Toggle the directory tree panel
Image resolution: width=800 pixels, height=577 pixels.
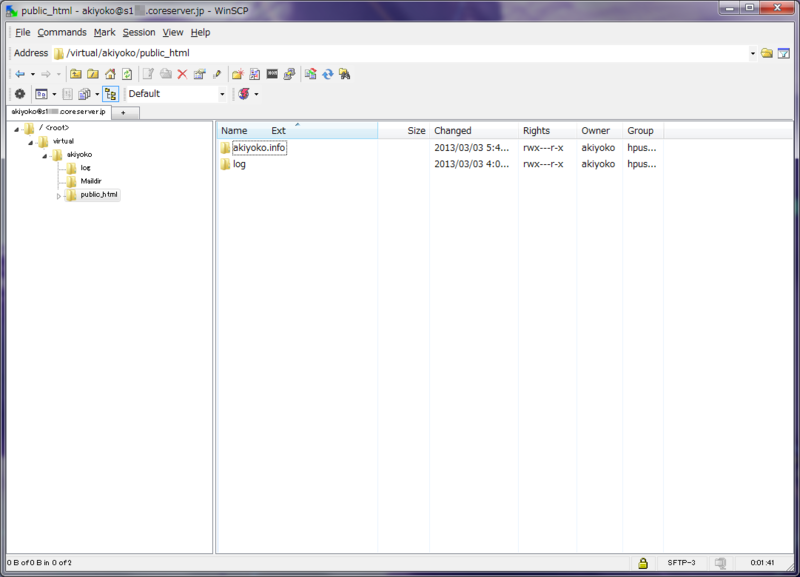pyautogui.click(x=110, y=94)
